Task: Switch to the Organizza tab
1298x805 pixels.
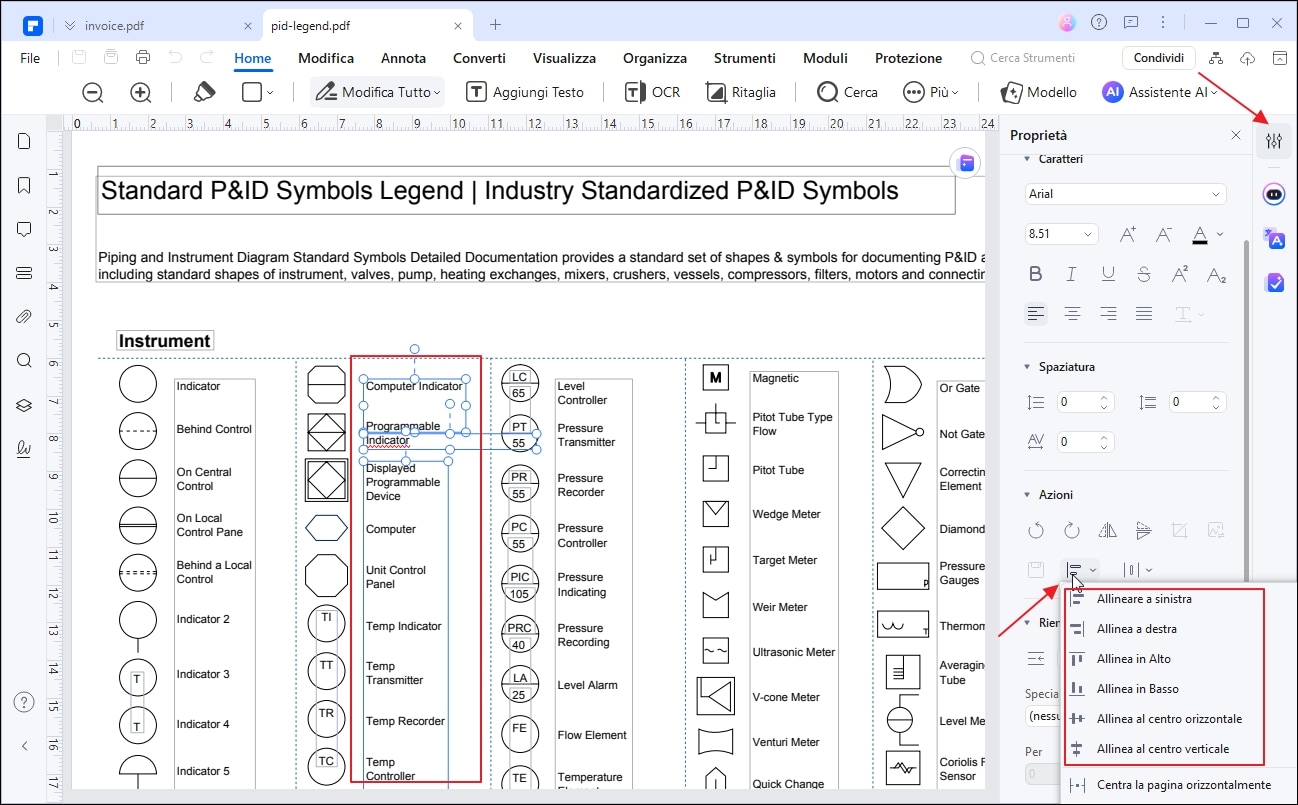Action: coord(655,58)
